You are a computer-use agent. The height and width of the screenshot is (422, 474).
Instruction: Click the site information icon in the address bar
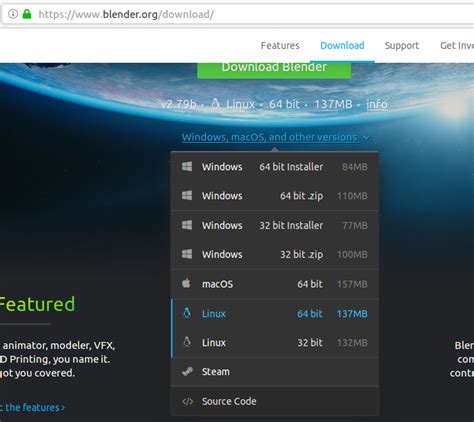click(x=13, y=14)
